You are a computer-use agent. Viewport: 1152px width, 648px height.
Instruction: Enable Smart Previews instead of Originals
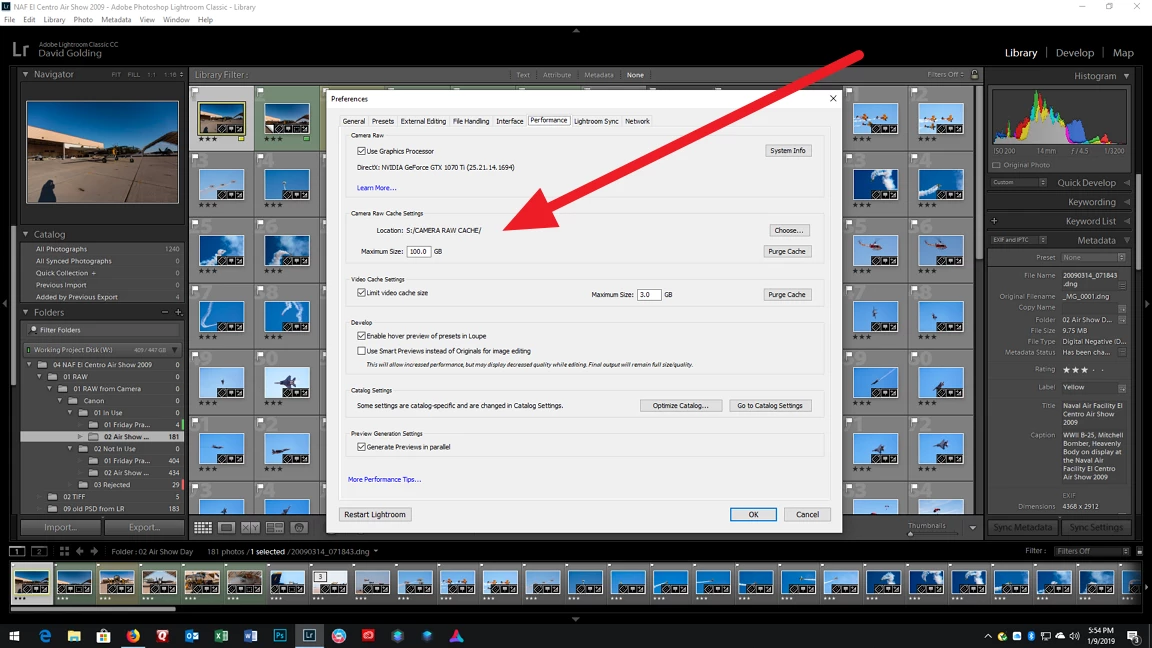(x=361, y=350)
